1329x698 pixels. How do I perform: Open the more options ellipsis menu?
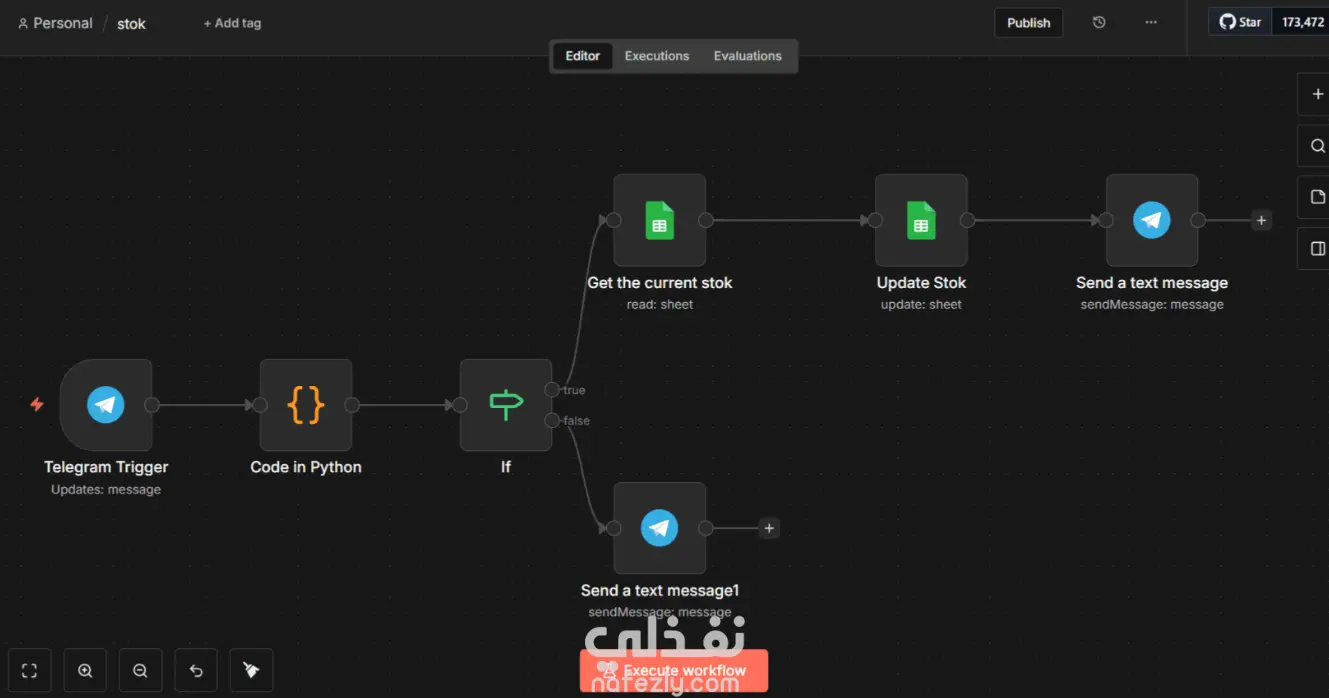tap(1151, 22)
